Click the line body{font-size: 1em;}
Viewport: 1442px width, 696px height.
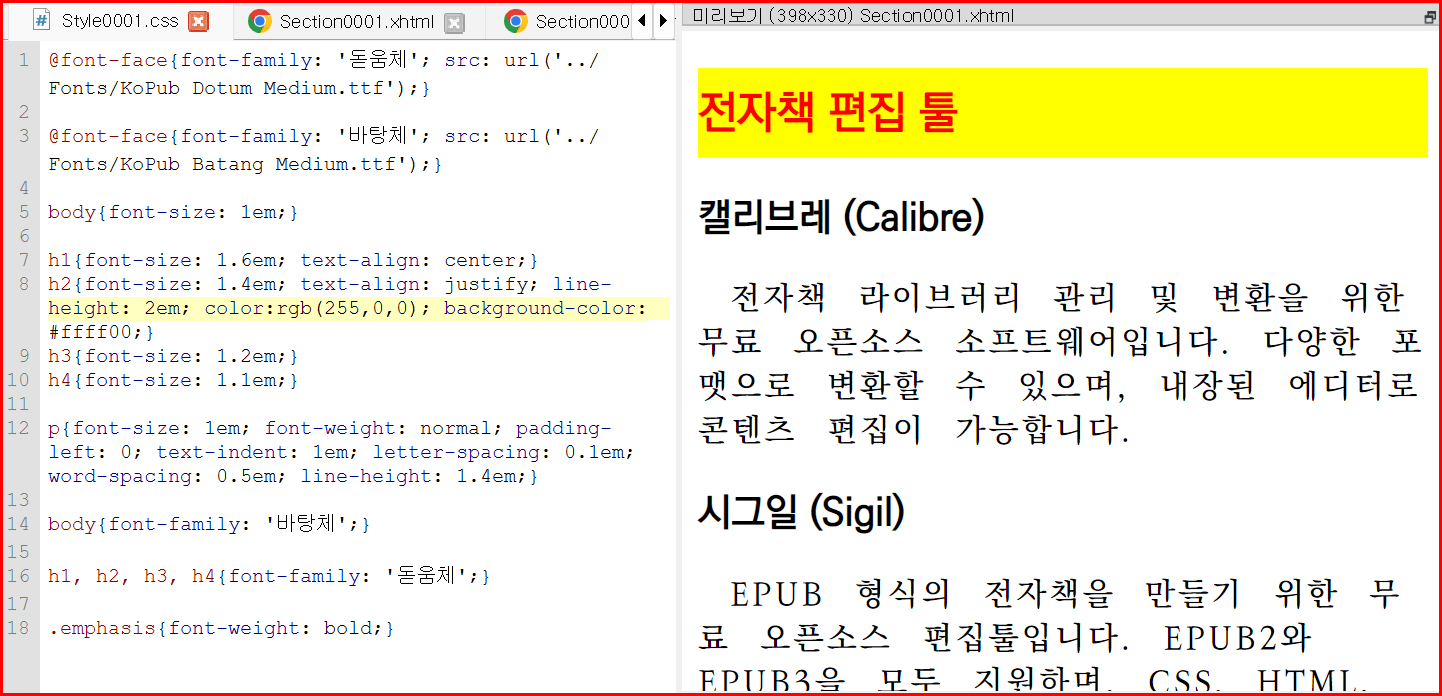coord(173,212)
